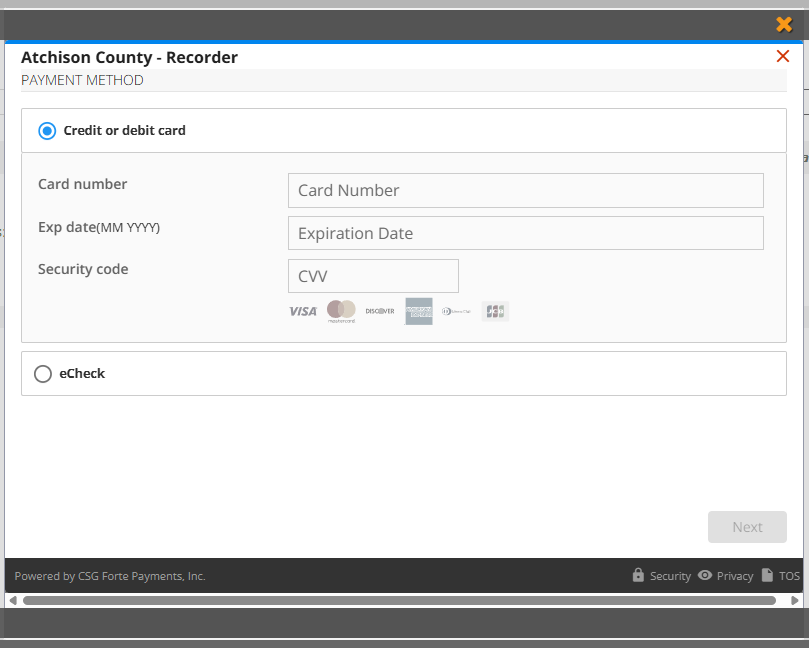The height and width of the screenshot is (648, 809).
Task: Choose the eCheck payment option
Action: pyautogui.click(x=43, y=373)
